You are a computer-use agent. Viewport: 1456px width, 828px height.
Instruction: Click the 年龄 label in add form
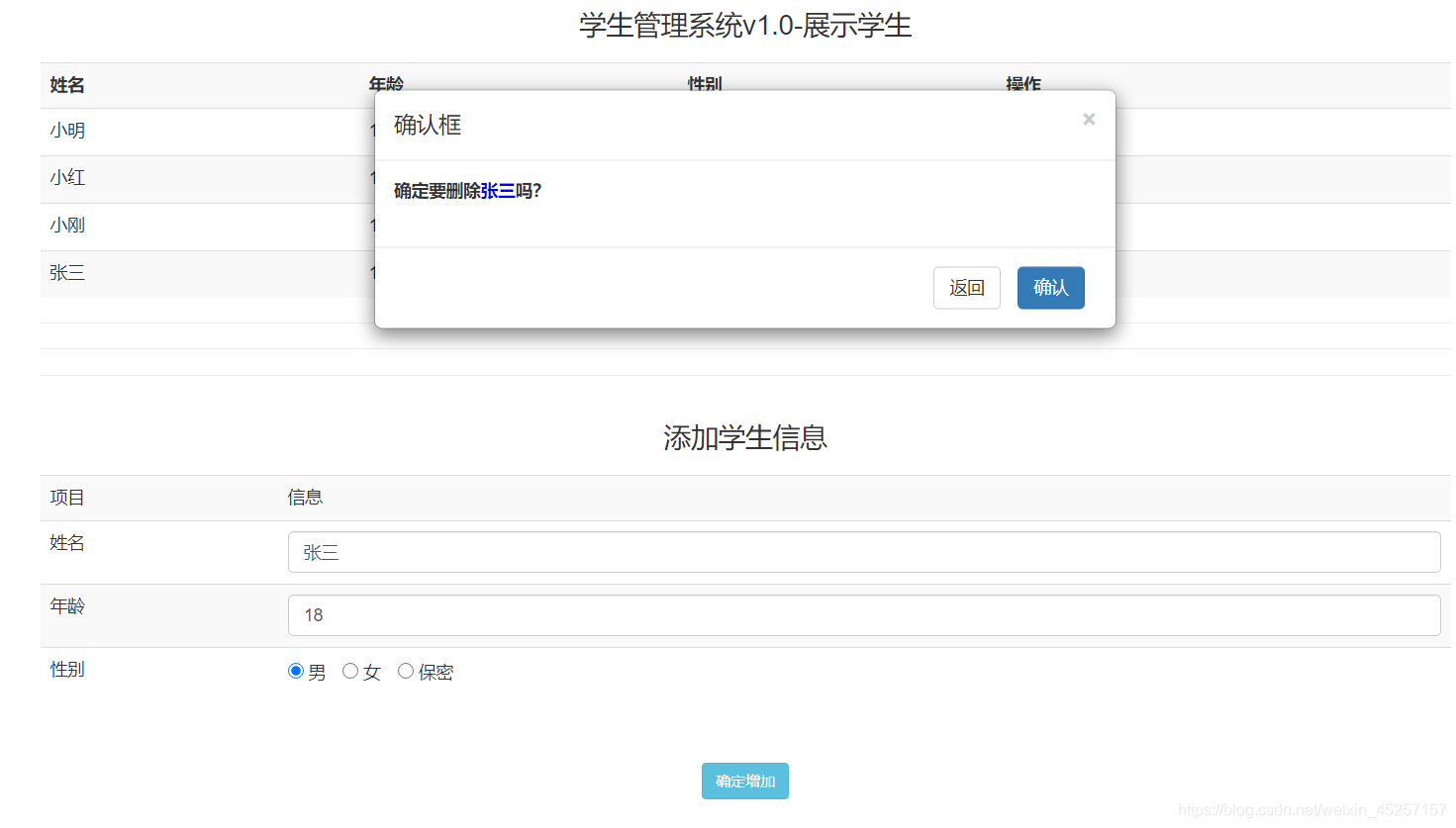tap(67, 606)
